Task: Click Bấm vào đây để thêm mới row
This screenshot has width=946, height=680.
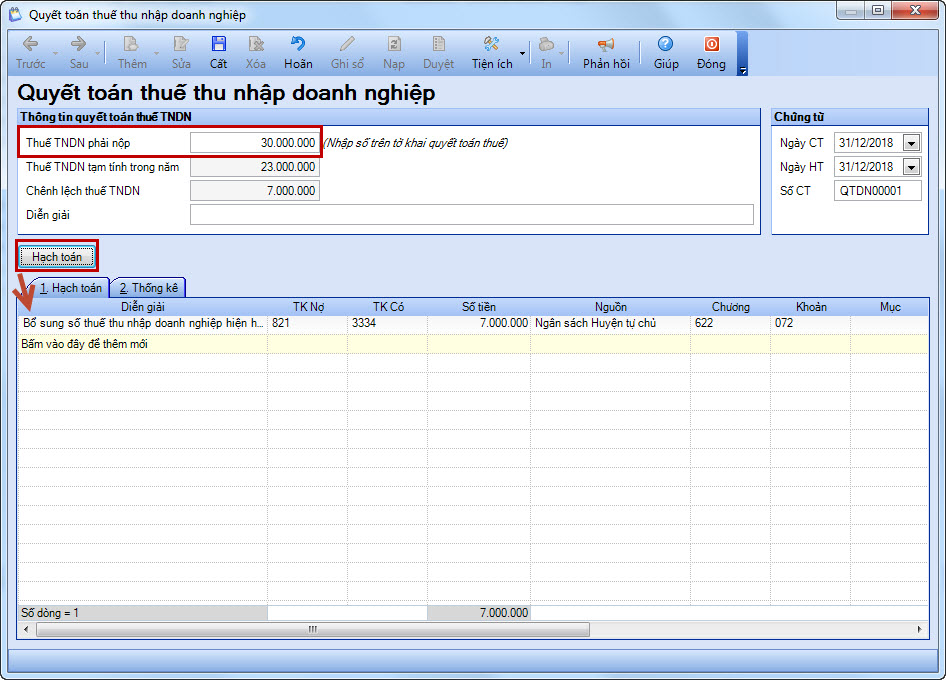Action: point(473,344)
